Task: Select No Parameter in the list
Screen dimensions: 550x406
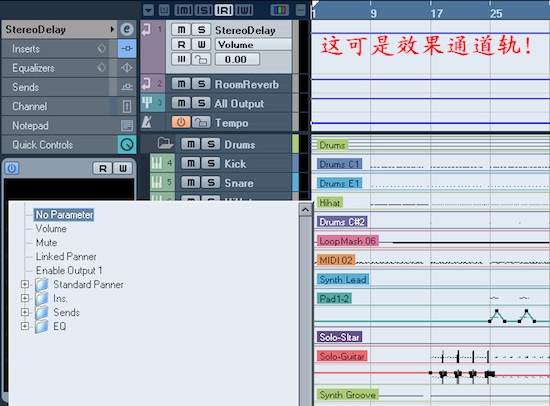Action: [x=64, y=214]
